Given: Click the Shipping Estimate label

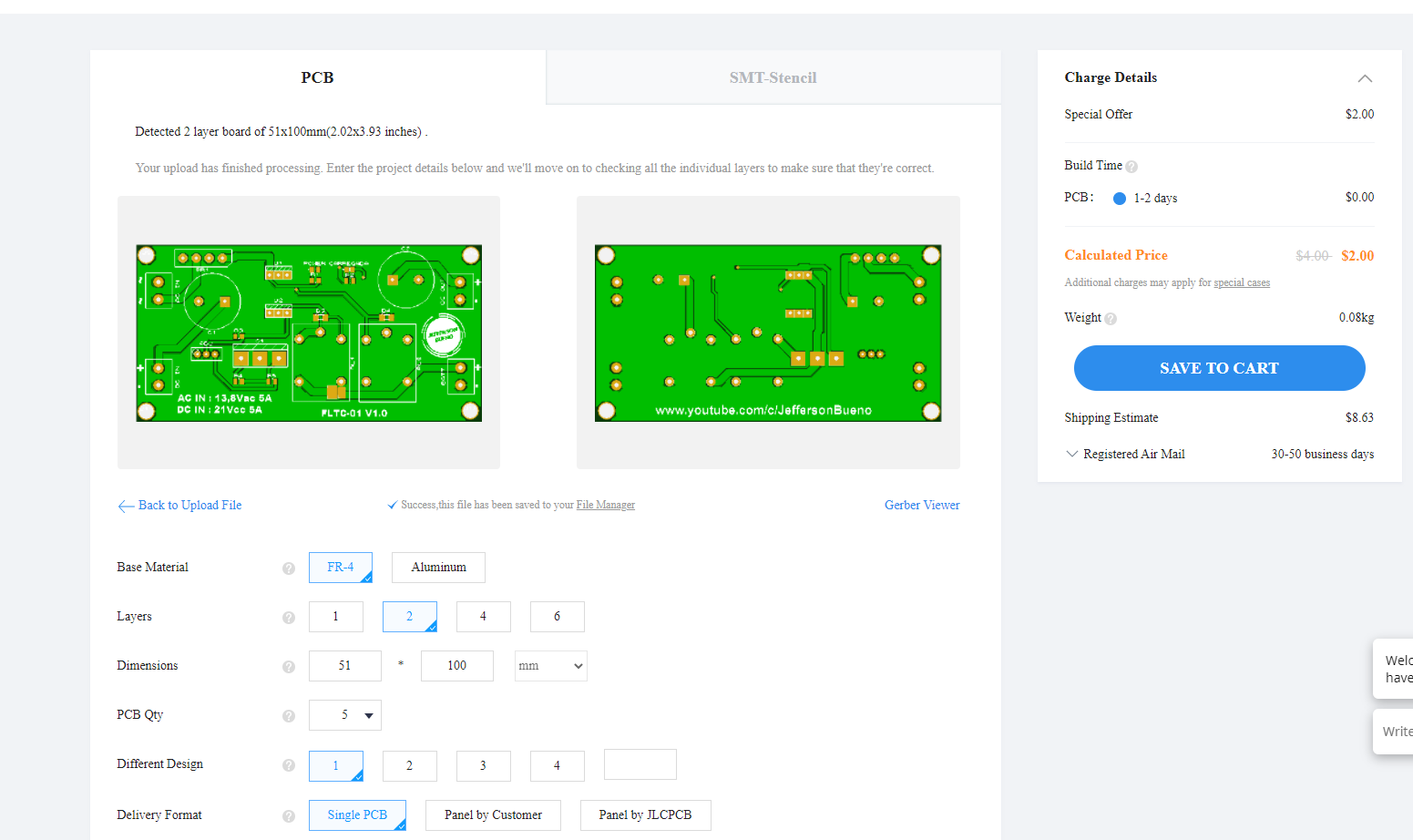Looking at the screenshot, I should tap(1111, 418).
